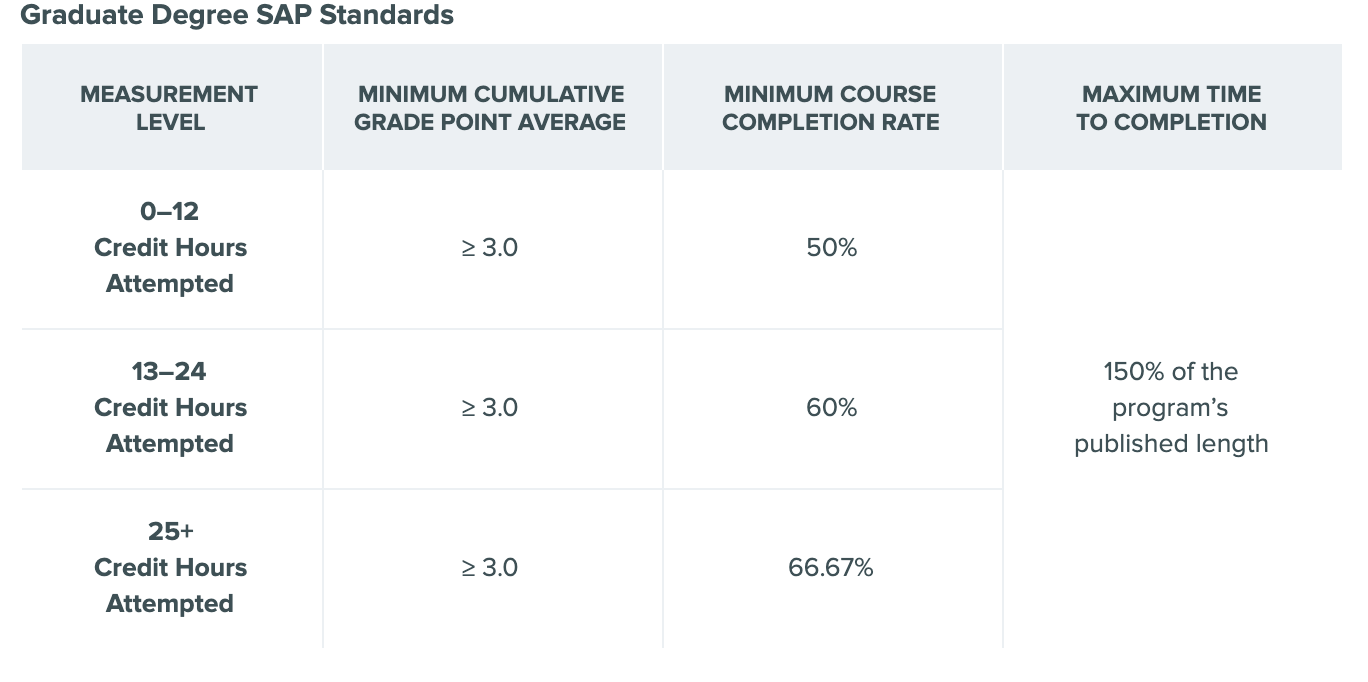Click the word 'Attempted' in the 13–24 row
1368x682 pixels.
(x=170, y=444)
